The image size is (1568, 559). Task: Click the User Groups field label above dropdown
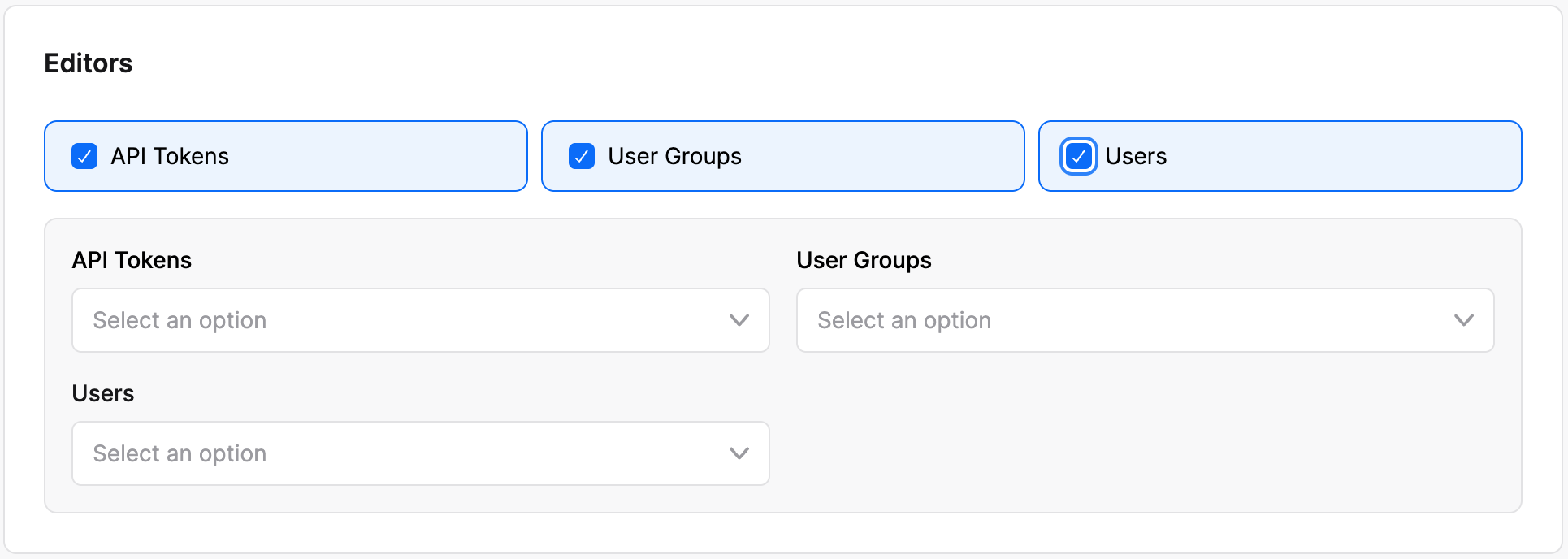pos(864,261)
